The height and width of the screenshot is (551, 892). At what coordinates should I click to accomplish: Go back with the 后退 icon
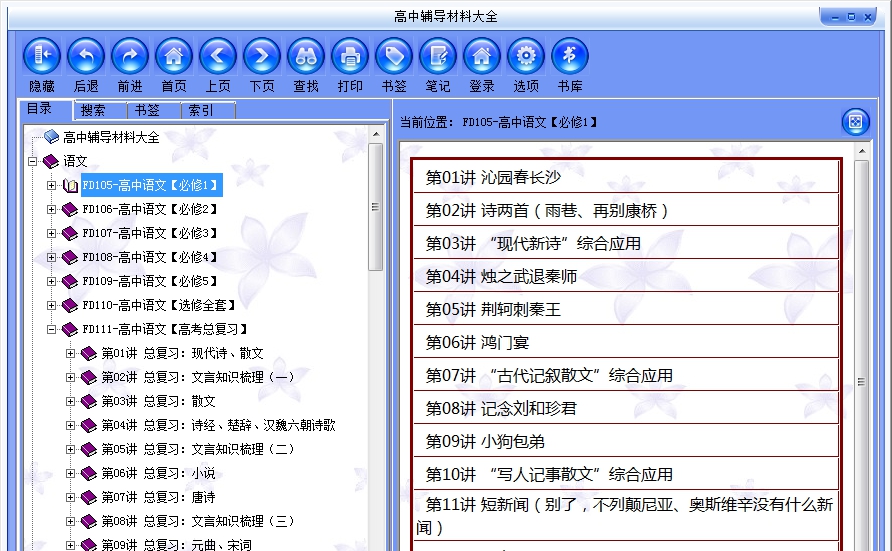point(86,56)
